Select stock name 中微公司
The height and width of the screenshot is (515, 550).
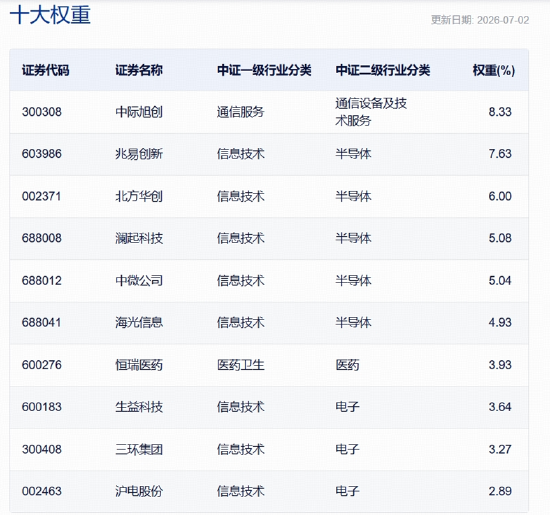[139, 281]
